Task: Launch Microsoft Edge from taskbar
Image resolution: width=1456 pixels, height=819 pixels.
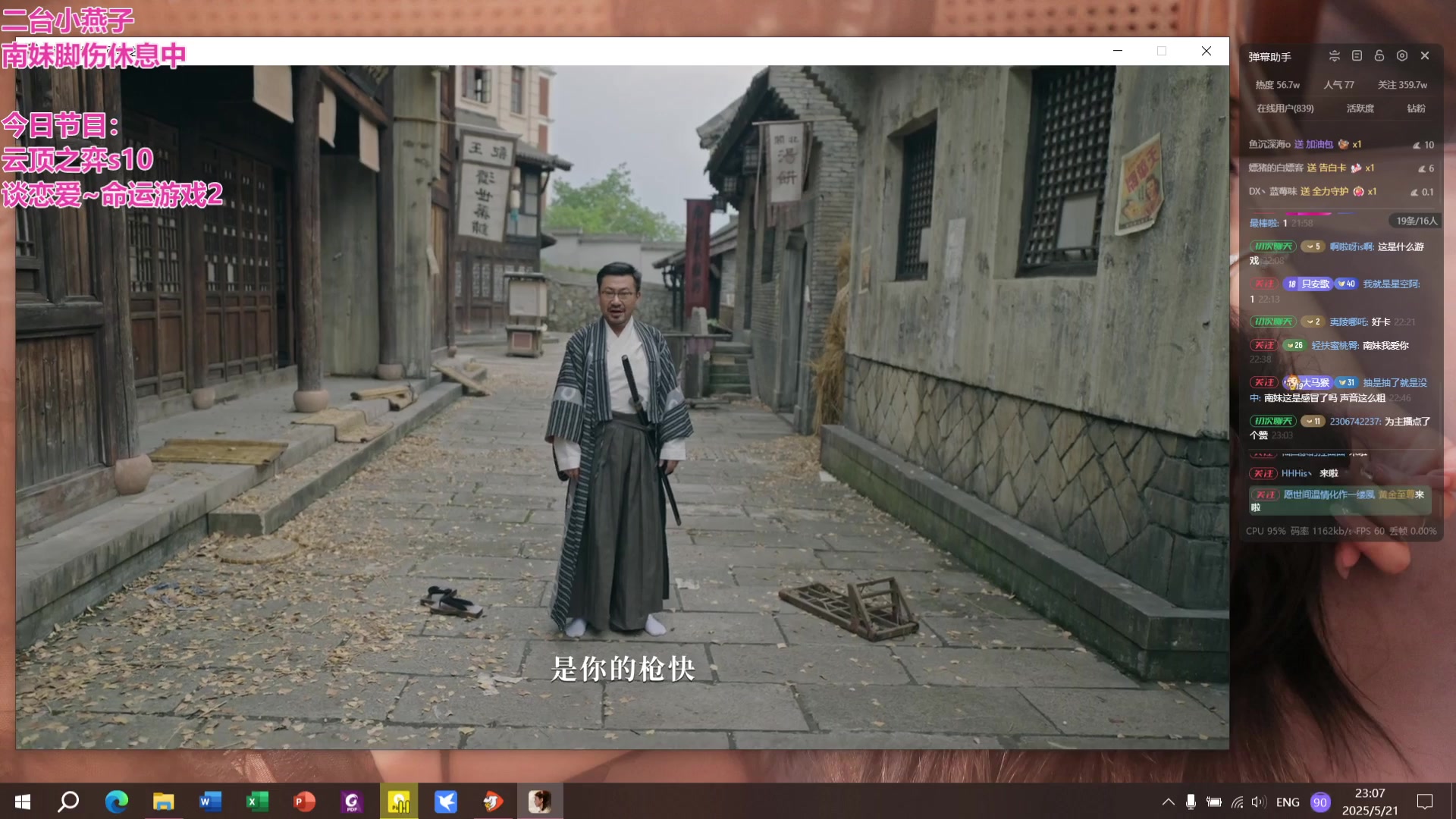Action: (x=116, y=802)
